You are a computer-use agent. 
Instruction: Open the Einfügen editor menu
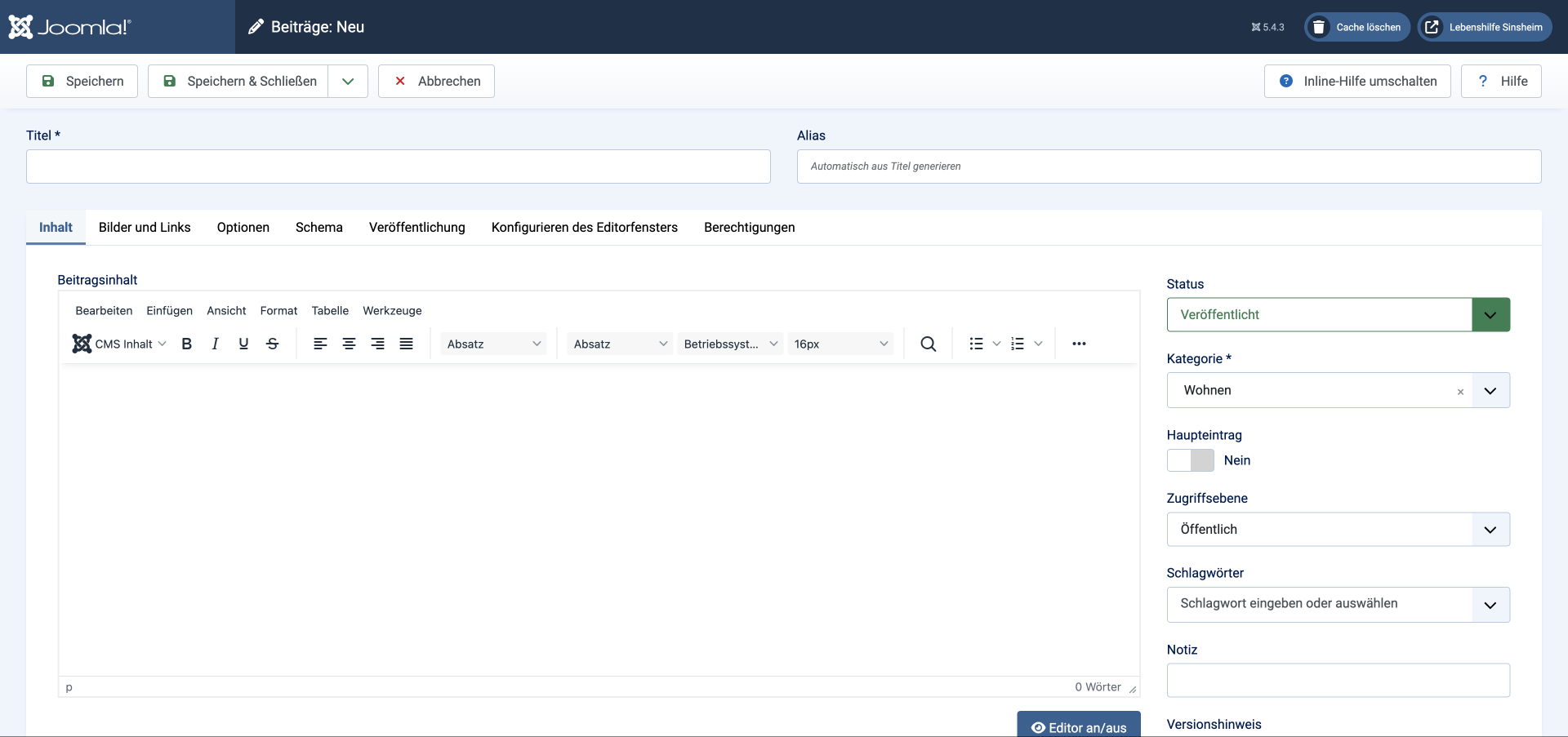[x=170, y=310]
